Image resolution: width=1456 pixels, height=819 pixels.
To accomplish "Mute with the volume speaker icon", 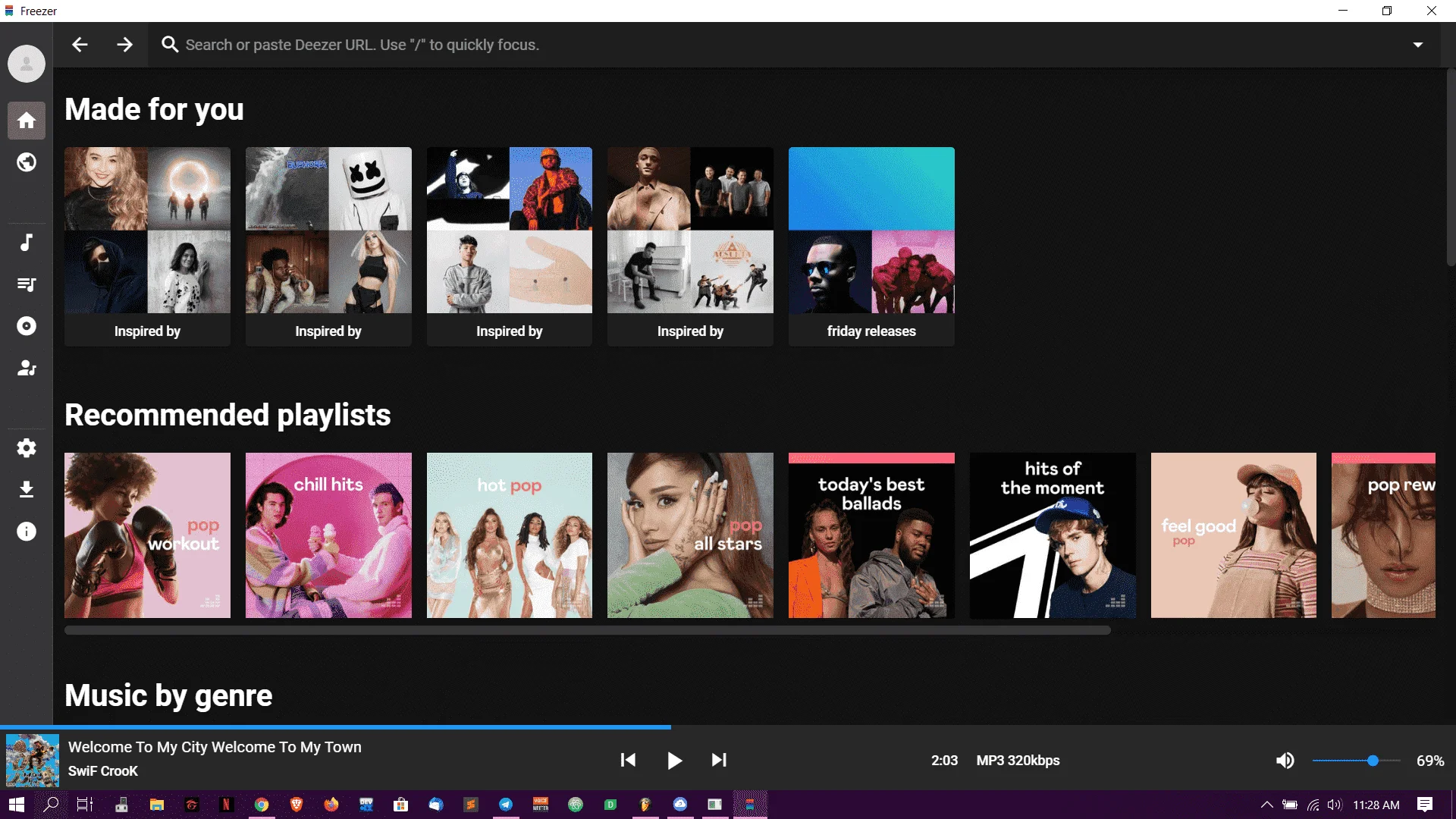I will (x=1285, y=760).
